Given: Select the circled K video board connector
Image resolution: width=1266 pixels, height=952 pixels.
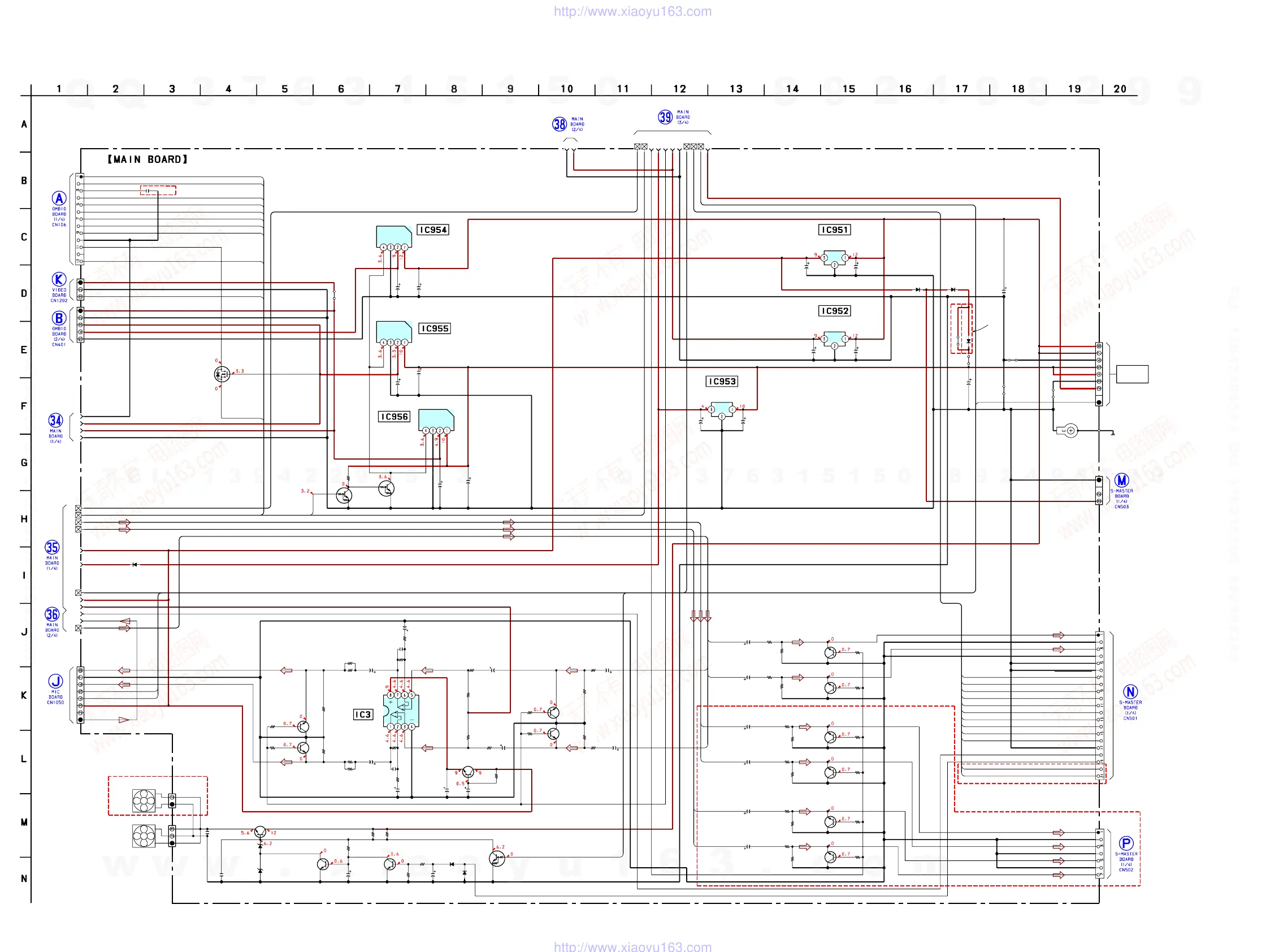Looking at the screenshot, I should (x=59, y=279).
